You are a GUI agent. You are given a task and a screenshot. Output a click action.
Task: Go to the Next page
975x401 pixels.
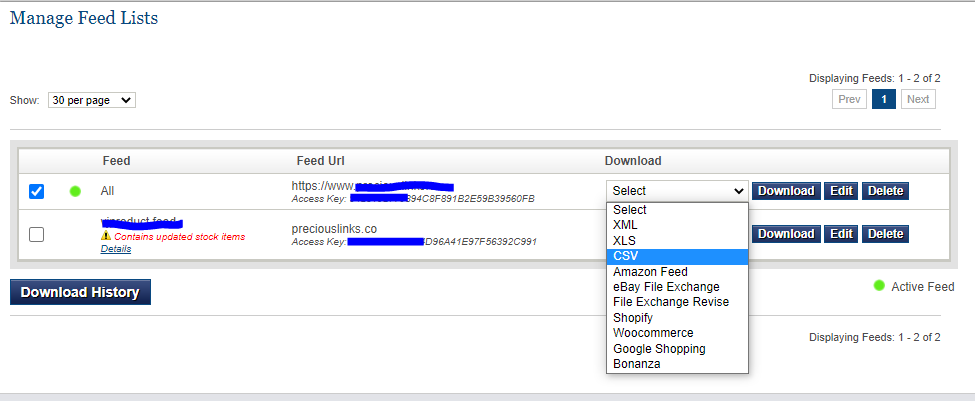pos(918,99)
